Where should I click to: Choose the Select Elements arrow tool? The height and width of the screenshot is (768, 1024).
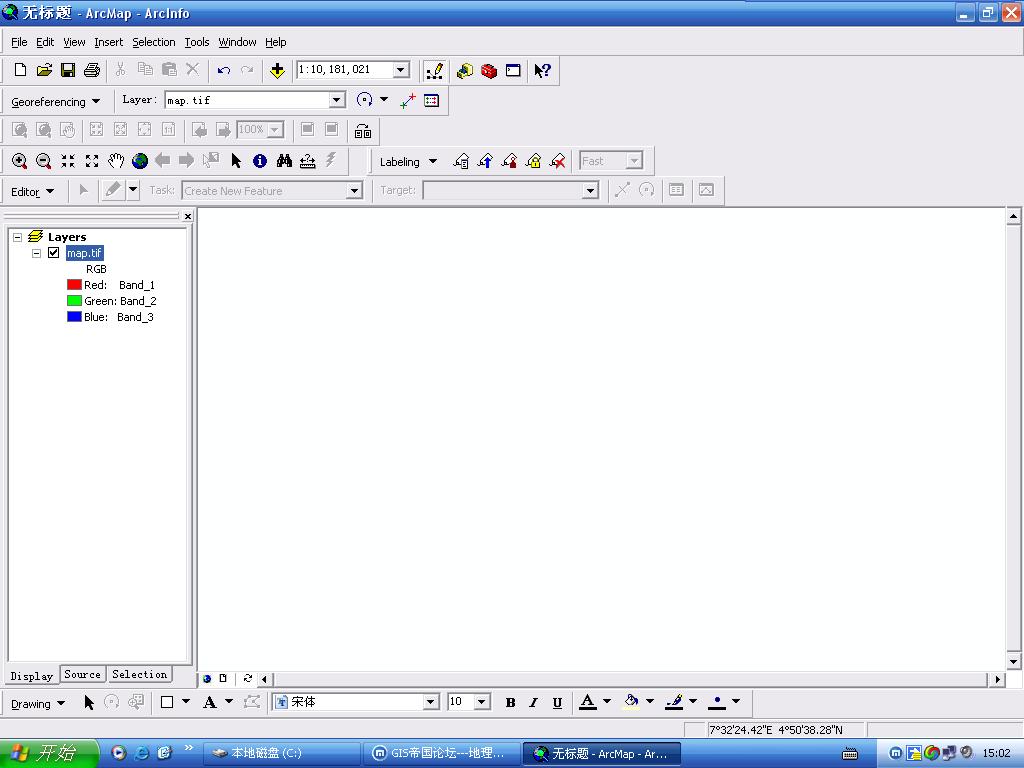[x=236, y=161]
